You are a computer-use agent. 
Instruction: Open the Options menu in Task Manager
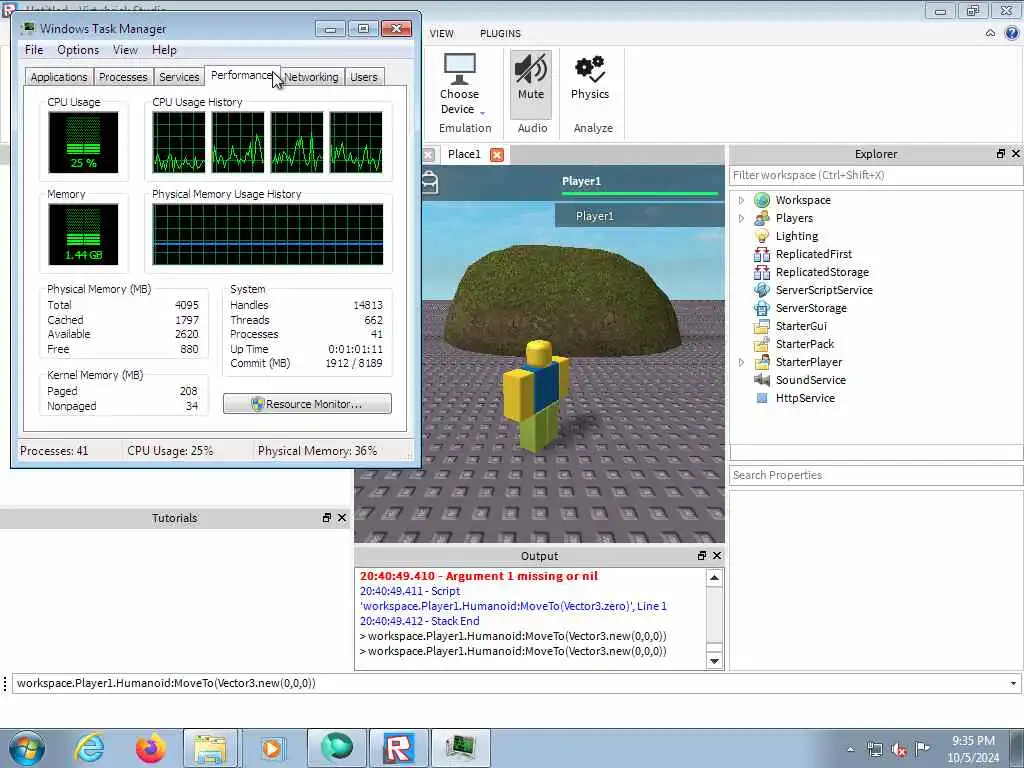78,50
